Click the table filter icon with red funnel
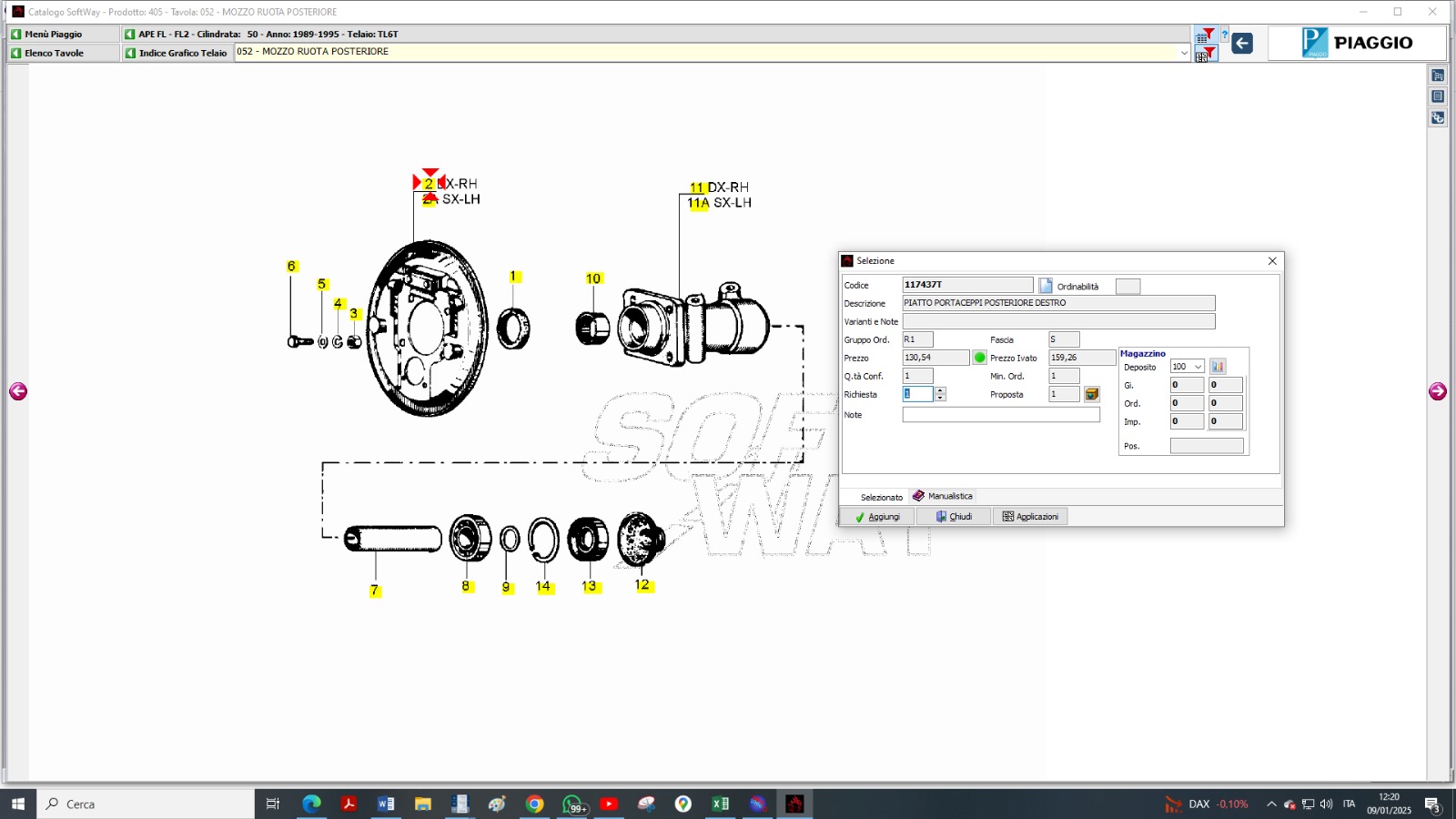The width and height of the screenshot is (1456, 819). point(1205,35)
